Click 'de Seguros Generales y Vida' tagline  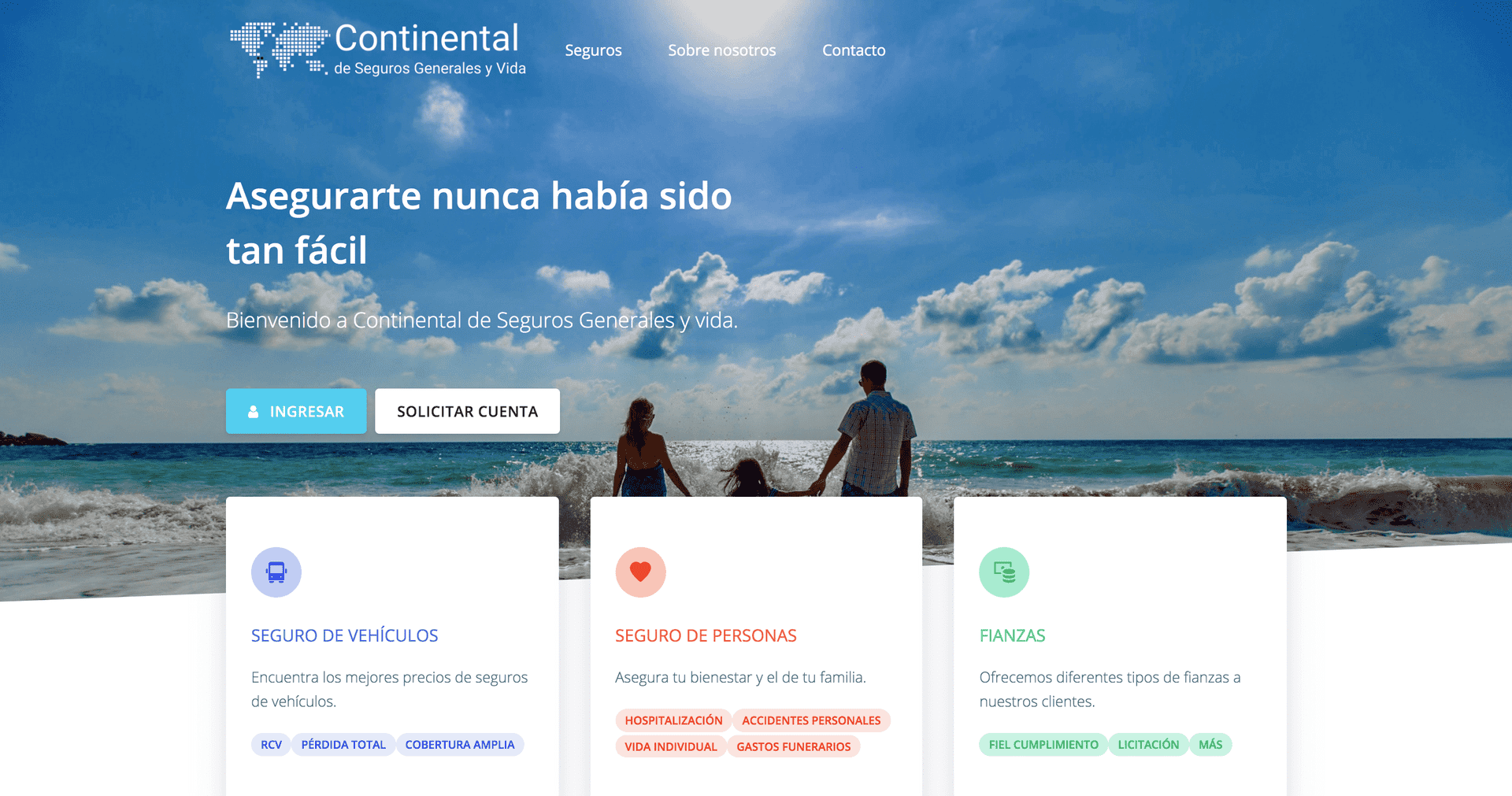[x=430, y=68]
